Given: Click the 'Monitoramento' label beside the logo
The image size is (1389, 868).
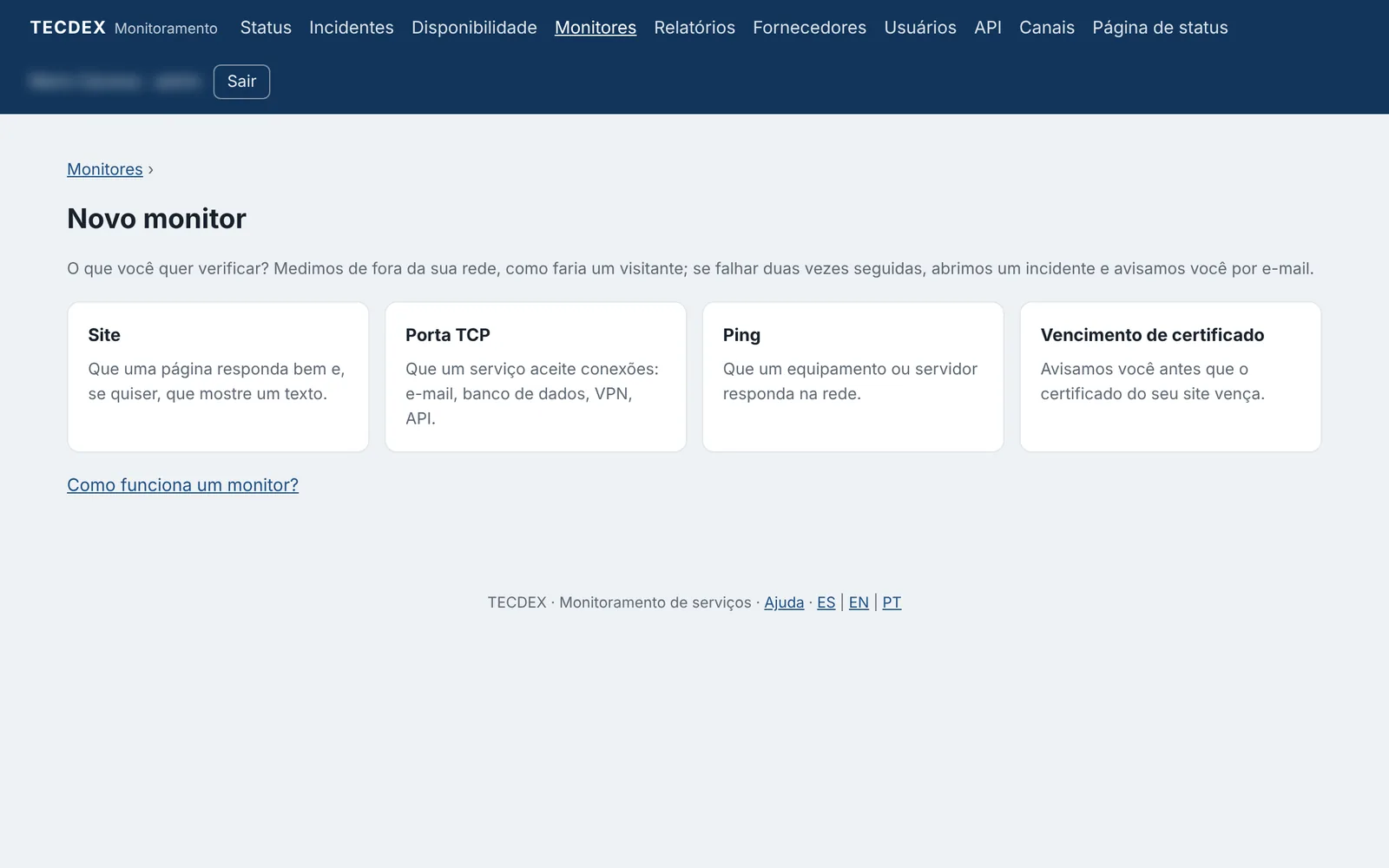Looking at the screenshot, I should 166,29.
